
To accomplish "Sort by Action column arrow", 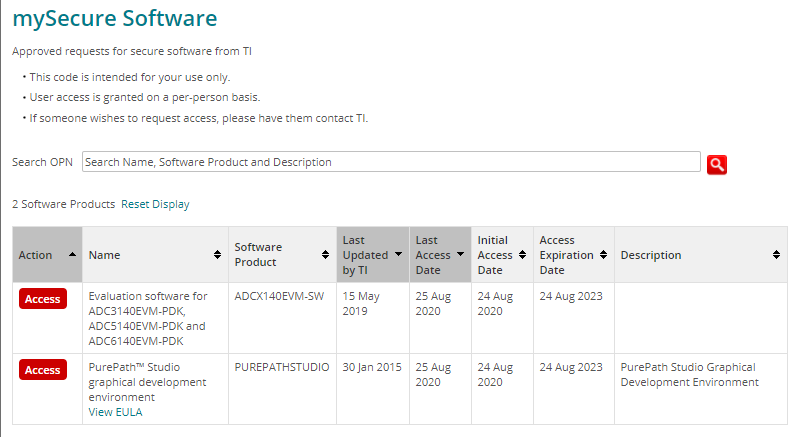I will (x=72, y=254).
